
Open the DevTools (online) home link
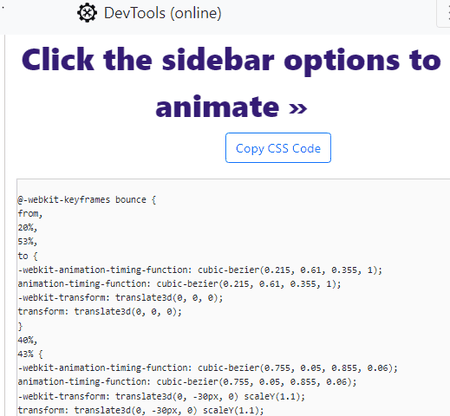tap(149, 13)
